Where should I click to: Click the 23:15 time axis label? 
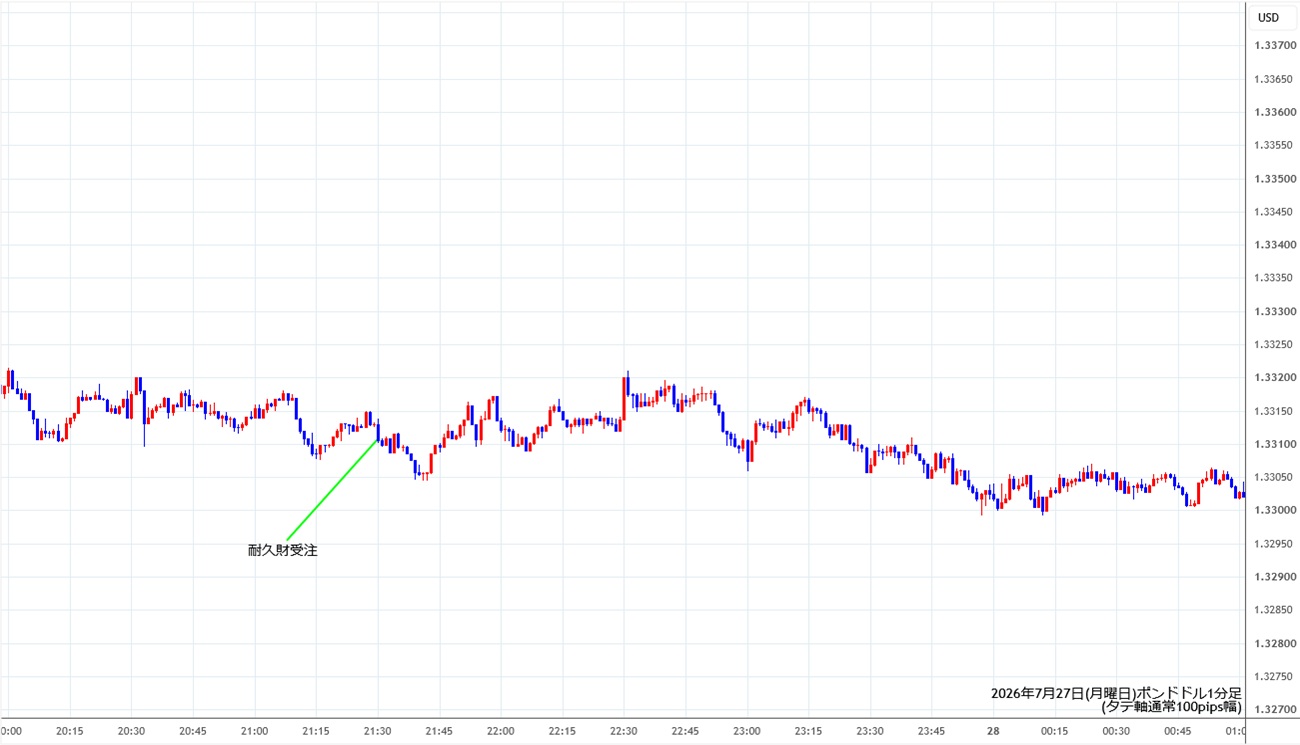(x=808, y=731)
